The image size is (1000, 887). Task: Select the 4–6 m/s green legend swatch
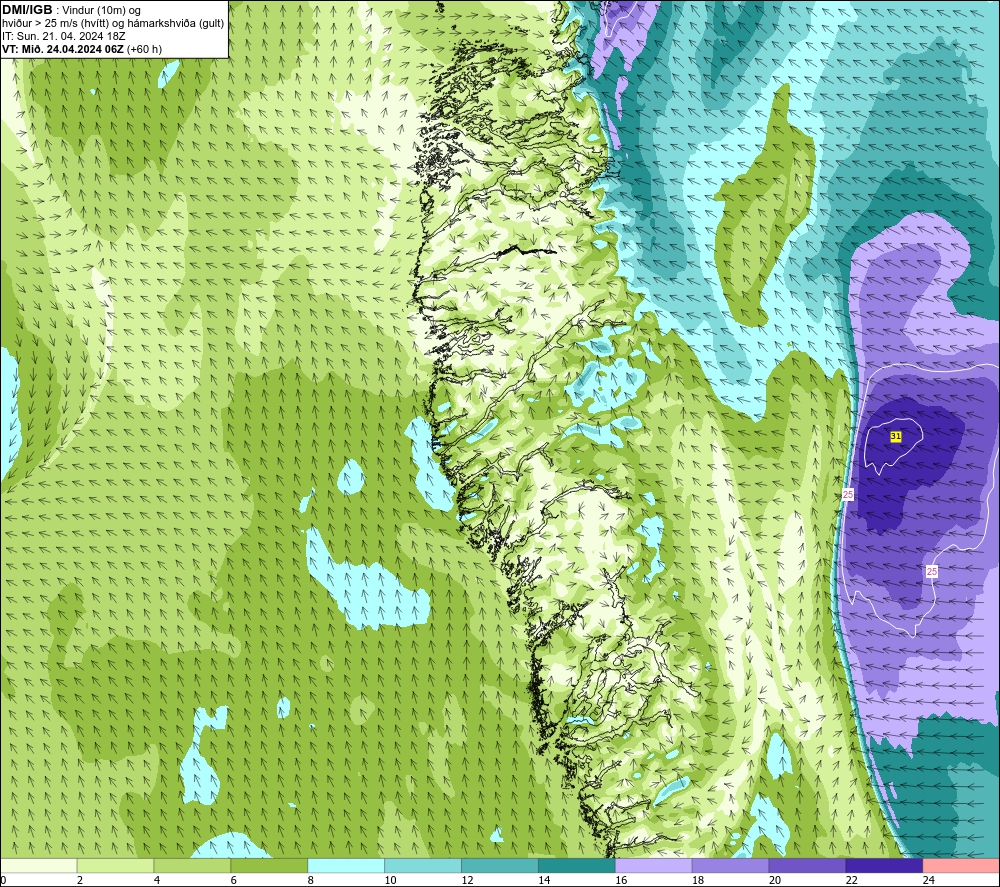click(192, 866)
